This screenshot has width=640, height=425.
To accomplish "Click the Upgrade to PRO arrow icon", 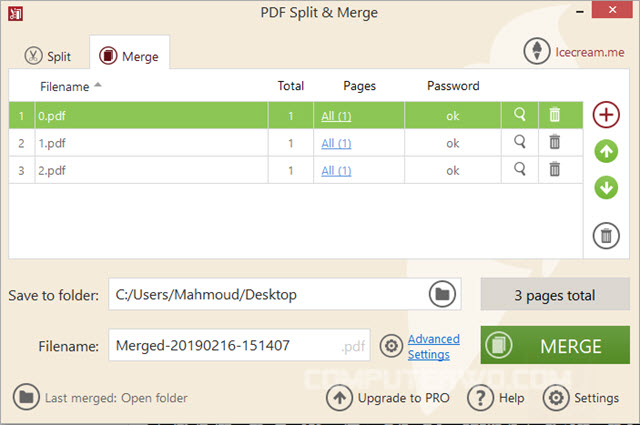I will click(339, 398).
